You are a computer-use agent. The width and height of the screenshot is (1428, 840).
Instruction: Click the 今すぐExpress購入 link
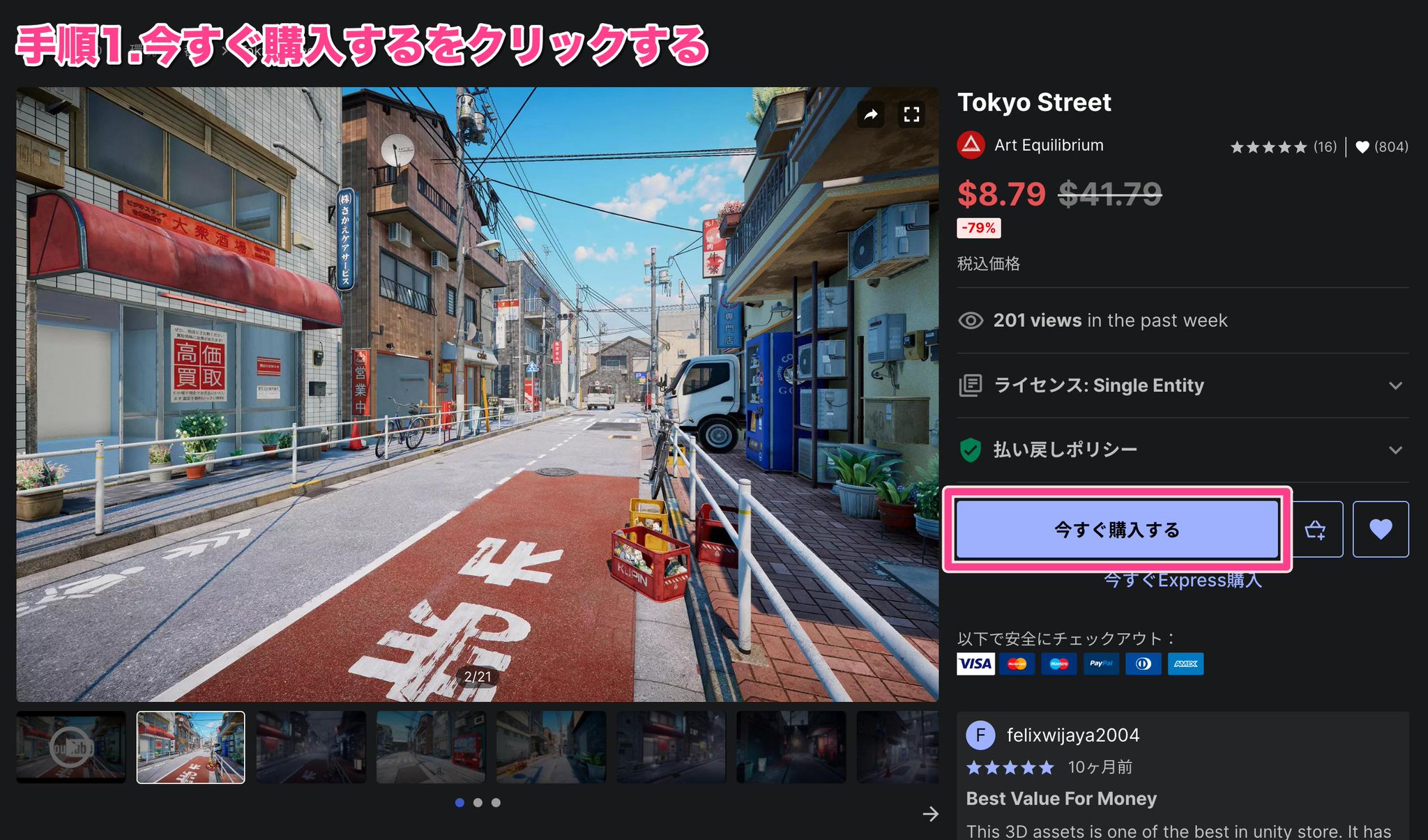1183,580
